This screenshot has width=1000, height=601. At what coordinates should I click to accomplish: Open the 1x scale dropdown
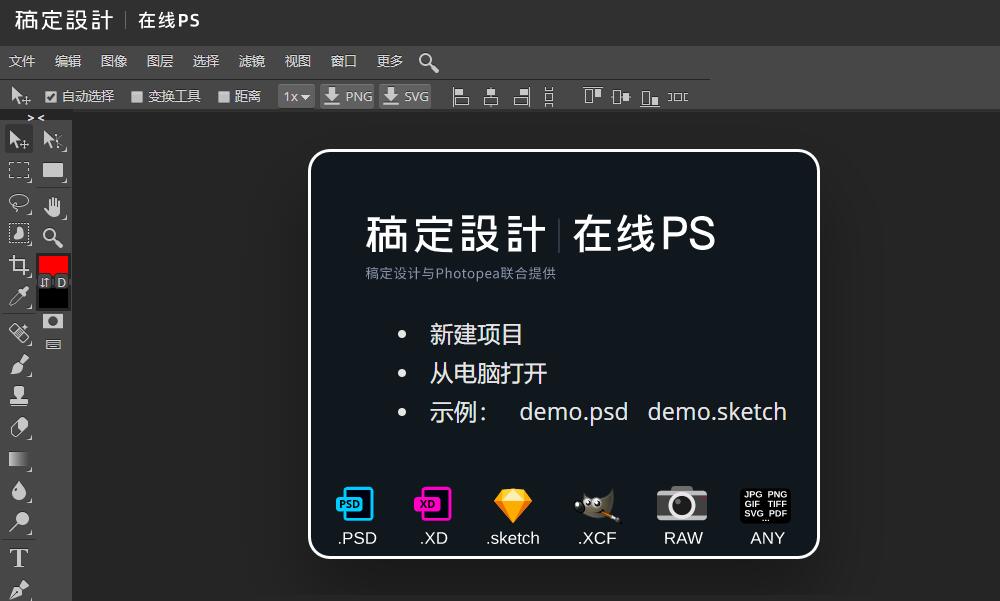click(297, 96)
